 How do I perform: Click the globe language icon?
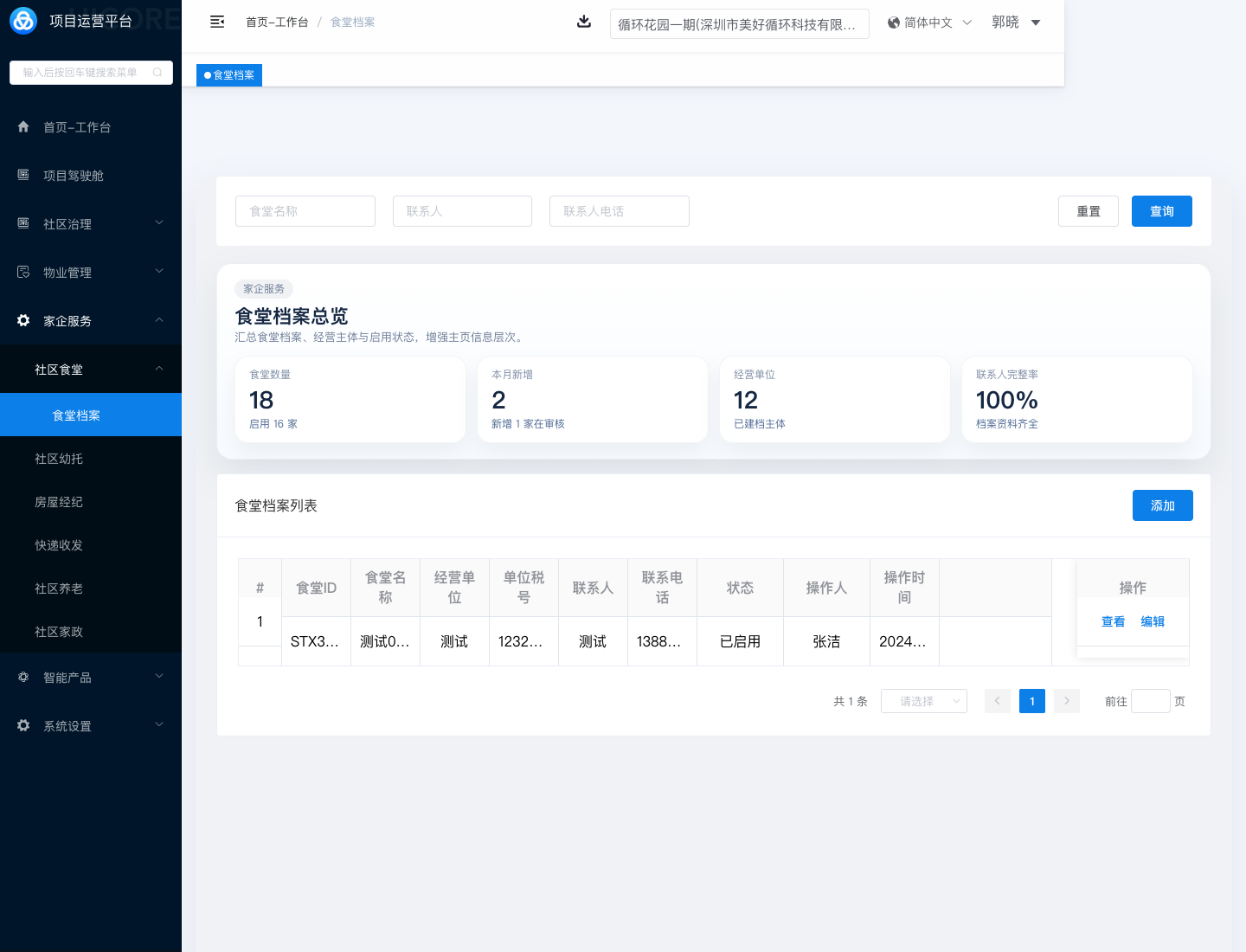(894, 23)
